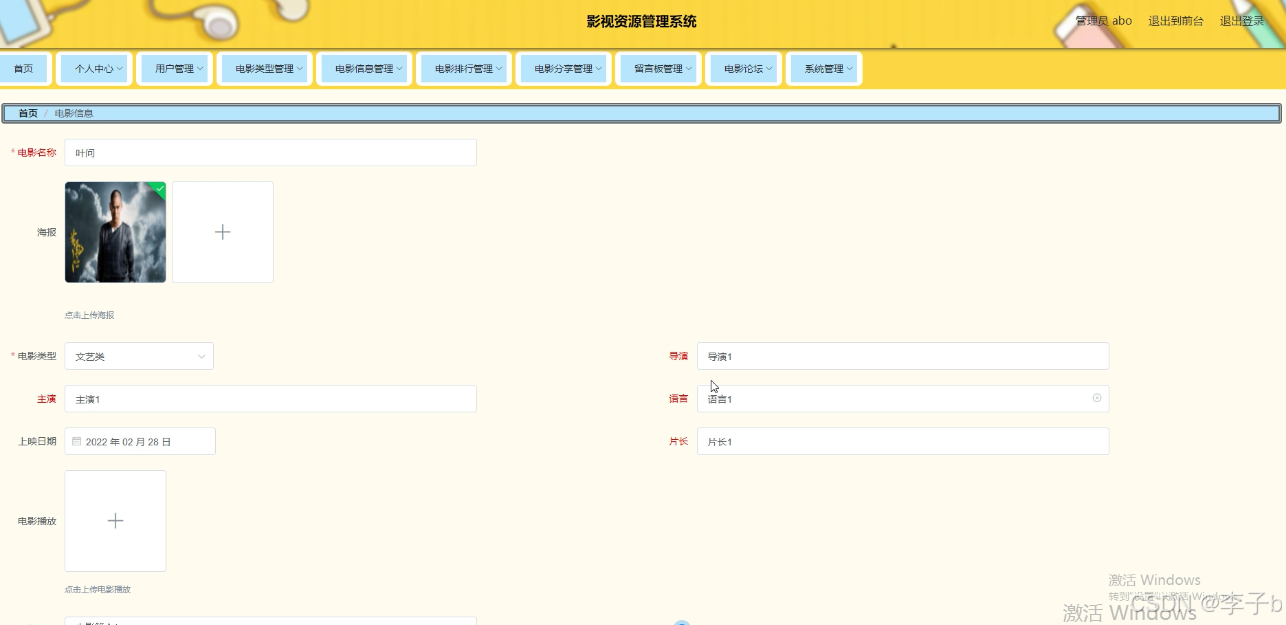Click the 点击上传电影播放 hint text
Image resolution: width=1286 pixels, height=625 pixels.
98,589
